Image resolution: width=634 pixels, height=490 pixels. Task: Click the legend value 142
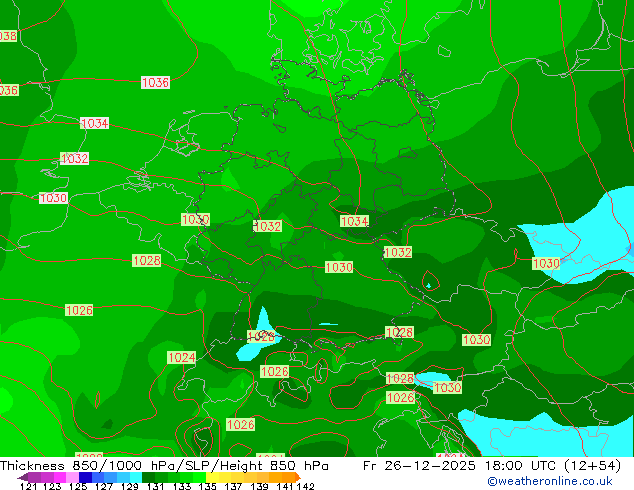pyautogui.click(x=305, y=486)
